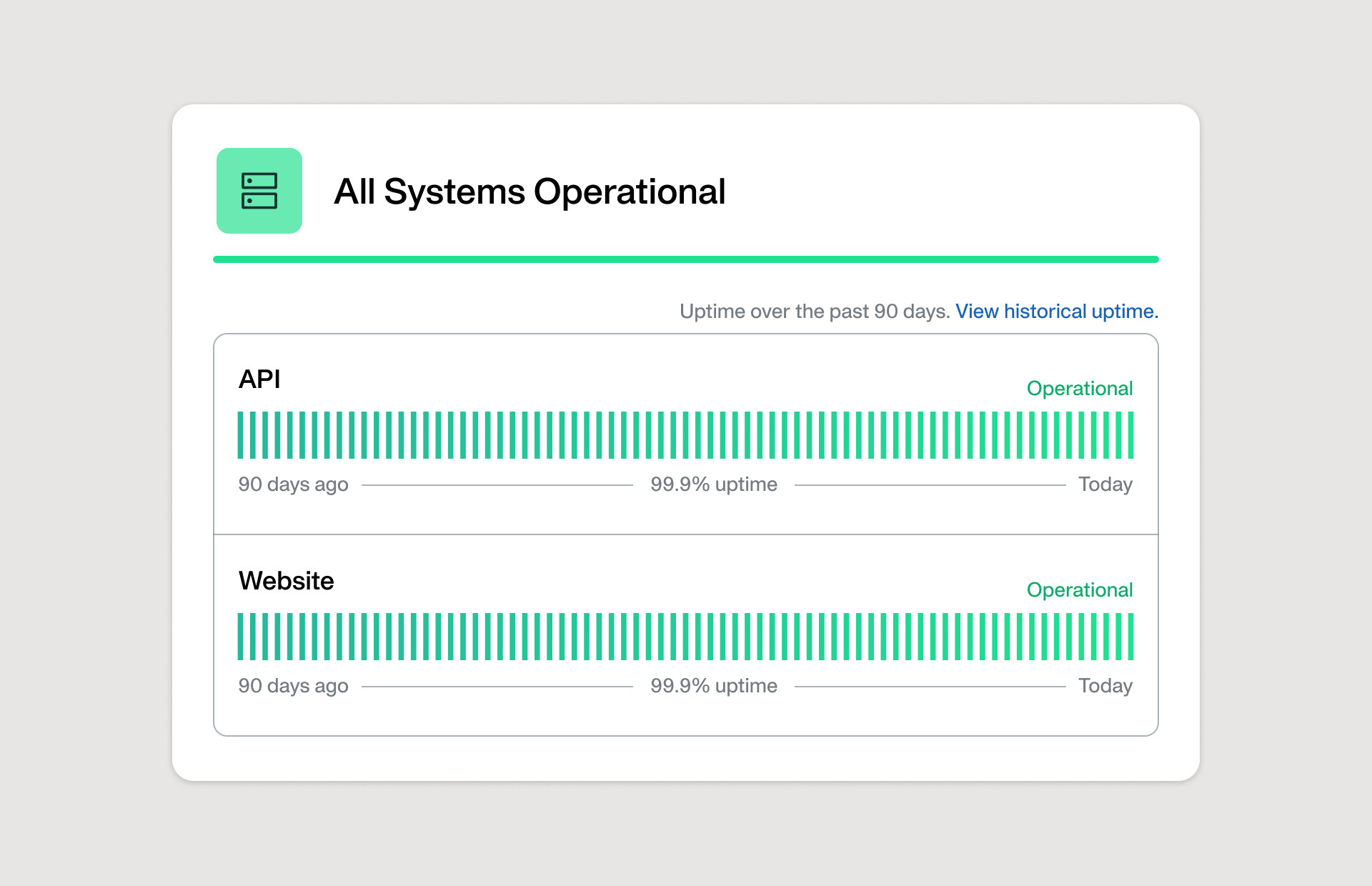
Task: Click the API Operational status label
Action: point(1080,389)
